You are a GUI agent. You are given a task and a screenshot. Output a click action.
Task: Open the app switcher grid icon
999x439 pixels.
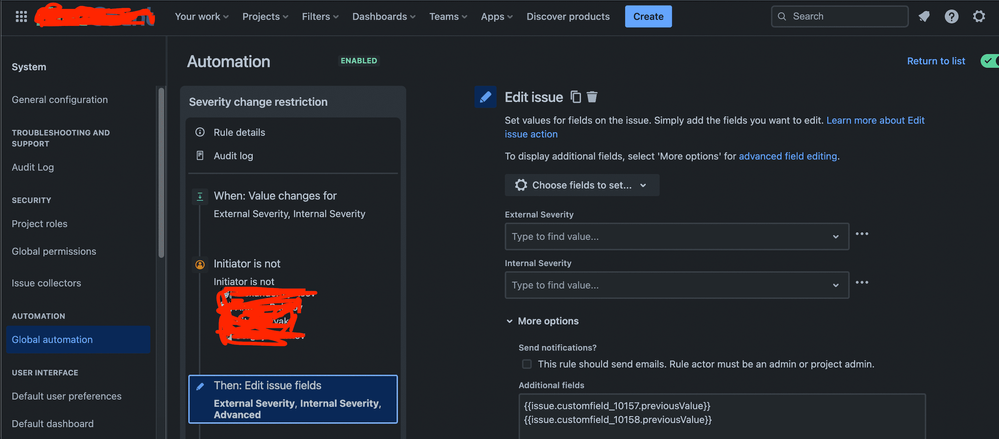click(x=21, y=17)
